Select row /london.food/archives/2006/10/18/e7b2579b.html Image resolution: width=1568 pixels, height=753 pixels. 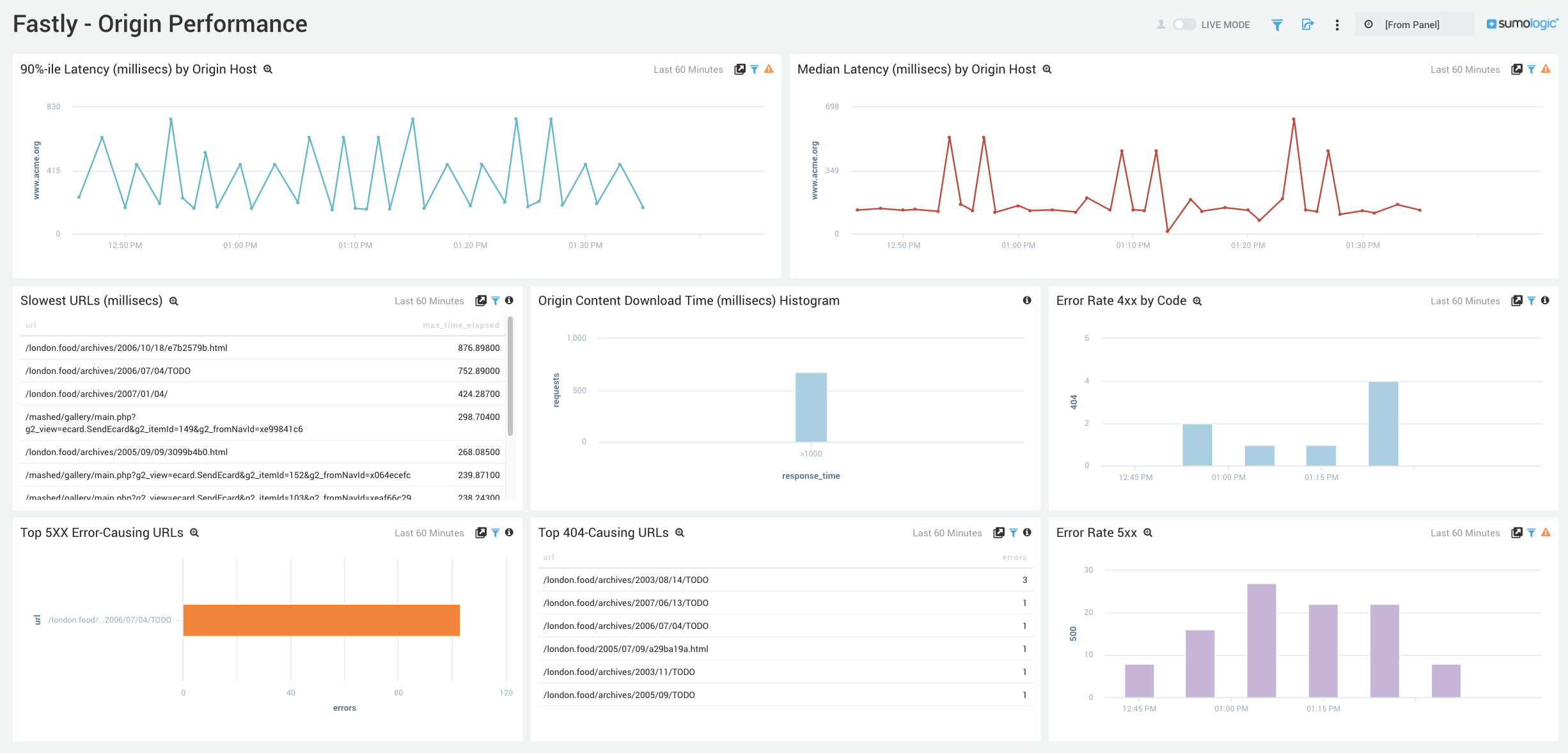[x=262, y=348]
